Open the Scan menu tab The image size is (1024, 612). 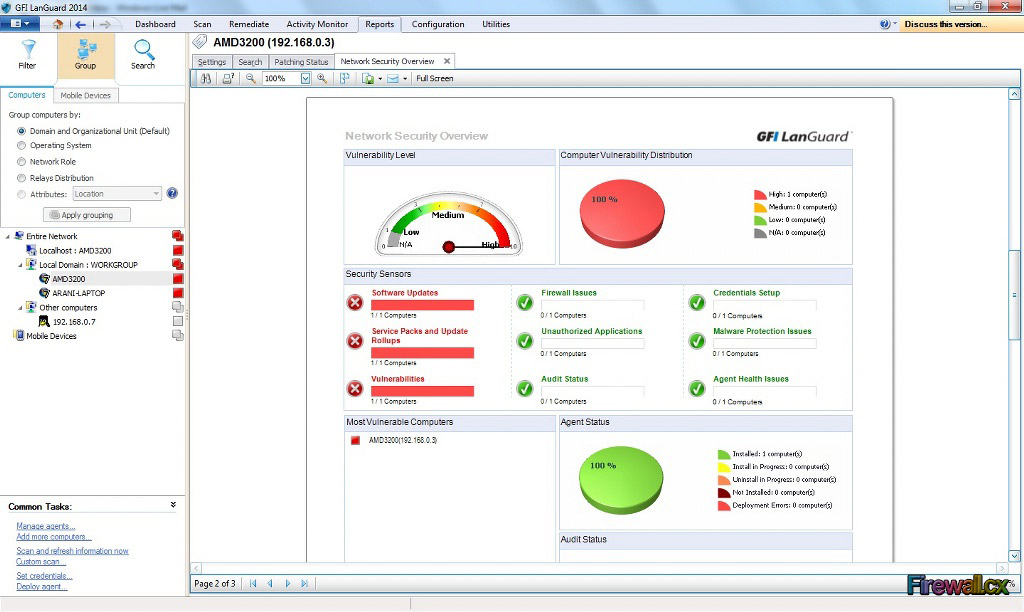(x=202, y=24)
